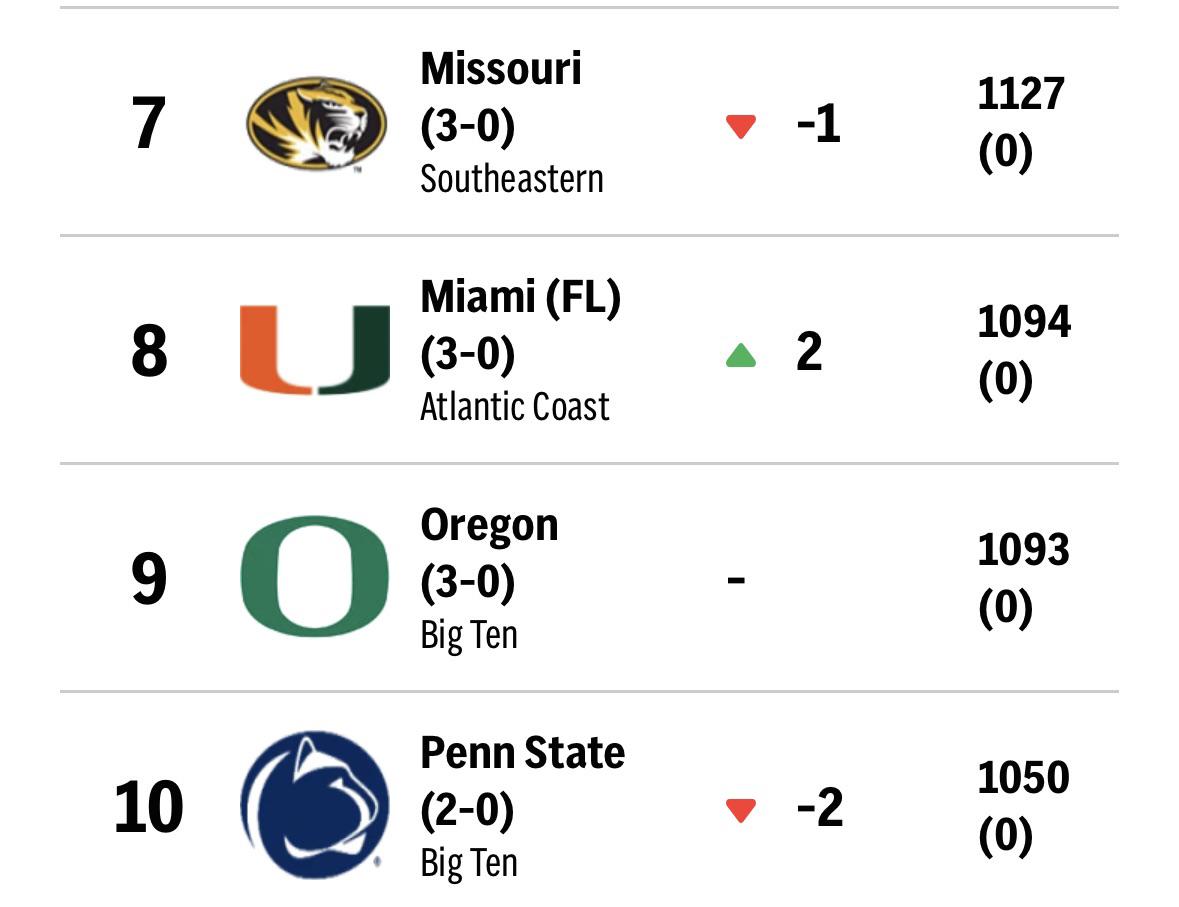Open the Oregon team name link
Viewport: 1179px width, 907px height.
tap(489, 525)
